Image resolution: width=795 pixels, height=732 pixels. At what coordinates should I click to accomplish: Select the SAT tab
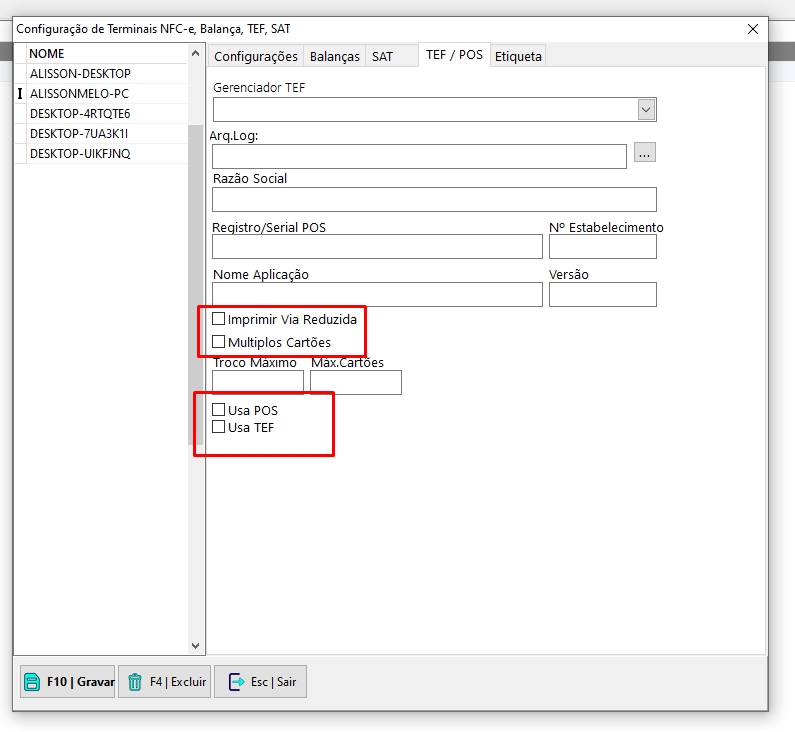point(383,57)
